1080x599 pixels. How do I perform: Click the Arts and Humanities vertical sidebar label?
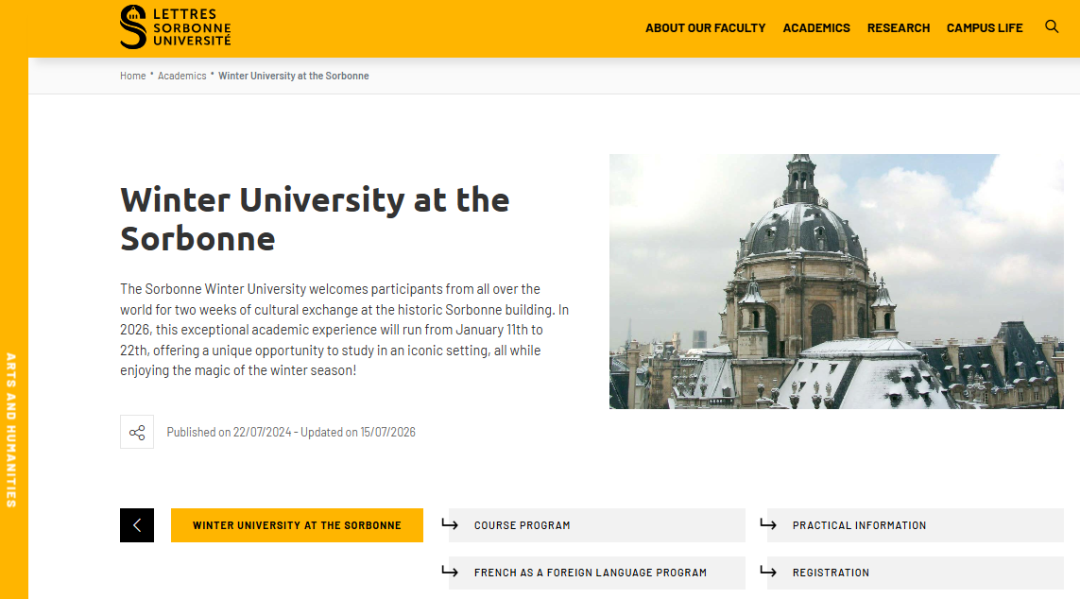coord(11,430)
